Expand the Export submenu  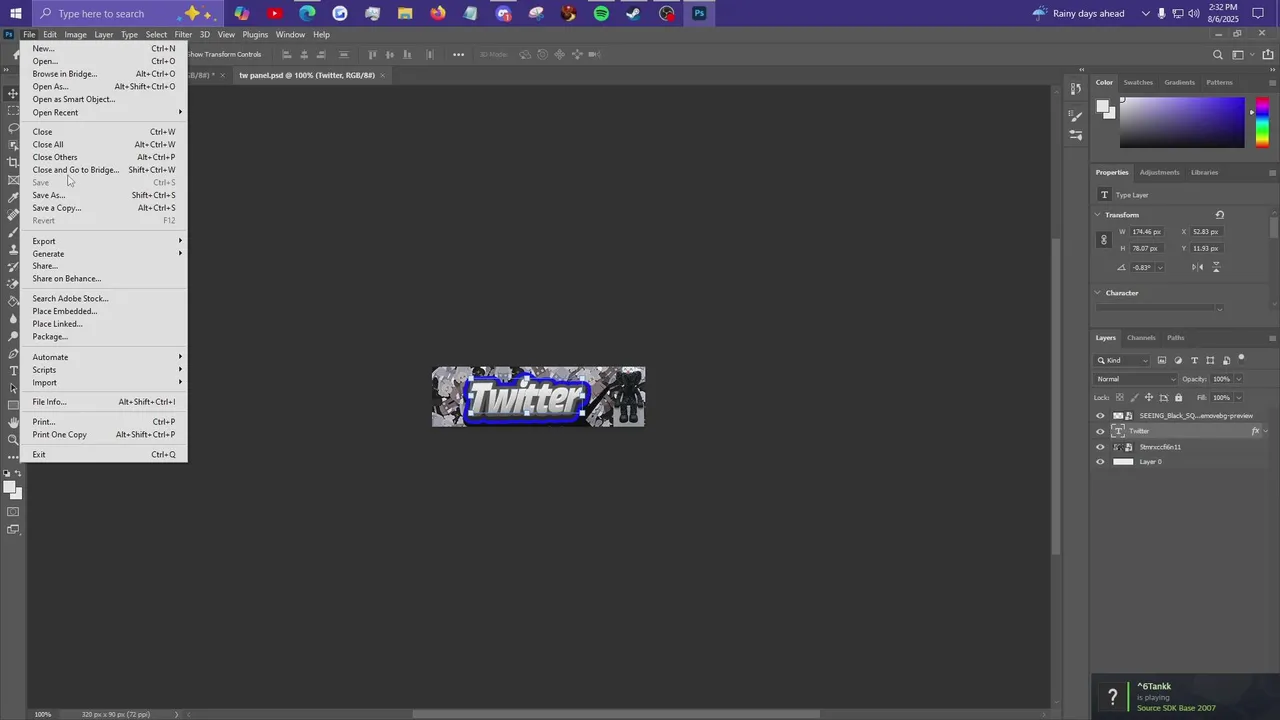[x=105, y=241]
